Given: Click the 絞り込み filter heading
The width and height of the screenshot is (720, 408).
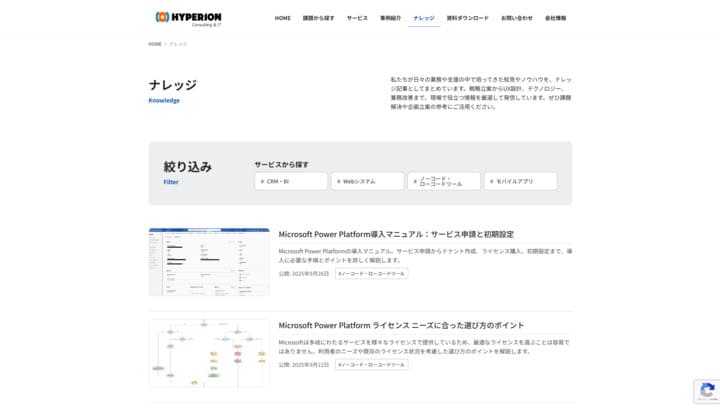Looking at the screenshot, I should click(187, 167).
